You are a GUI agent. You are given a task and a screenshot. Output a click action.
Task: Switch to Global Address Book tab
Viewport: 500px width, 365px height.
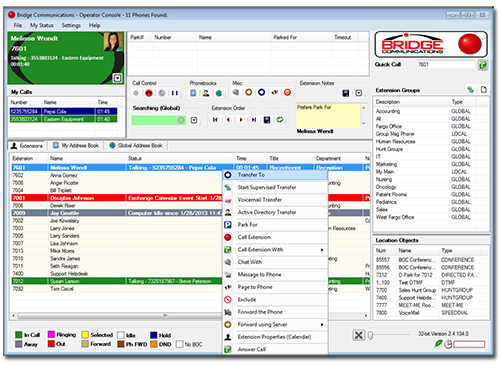[x=136, y=146]
